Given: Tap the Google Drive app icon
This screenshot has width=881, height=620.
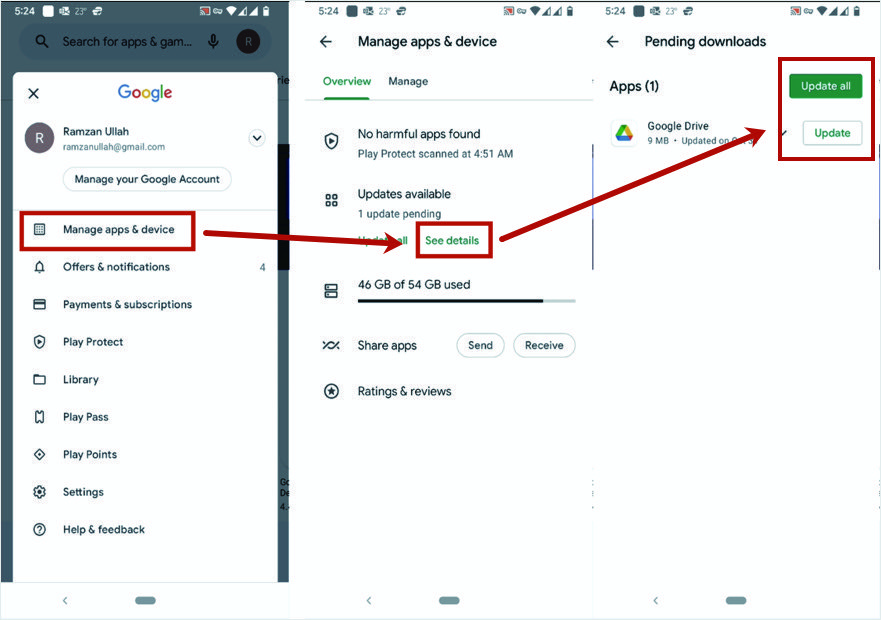Looking at the screenshot, I should tap(624, 134).
